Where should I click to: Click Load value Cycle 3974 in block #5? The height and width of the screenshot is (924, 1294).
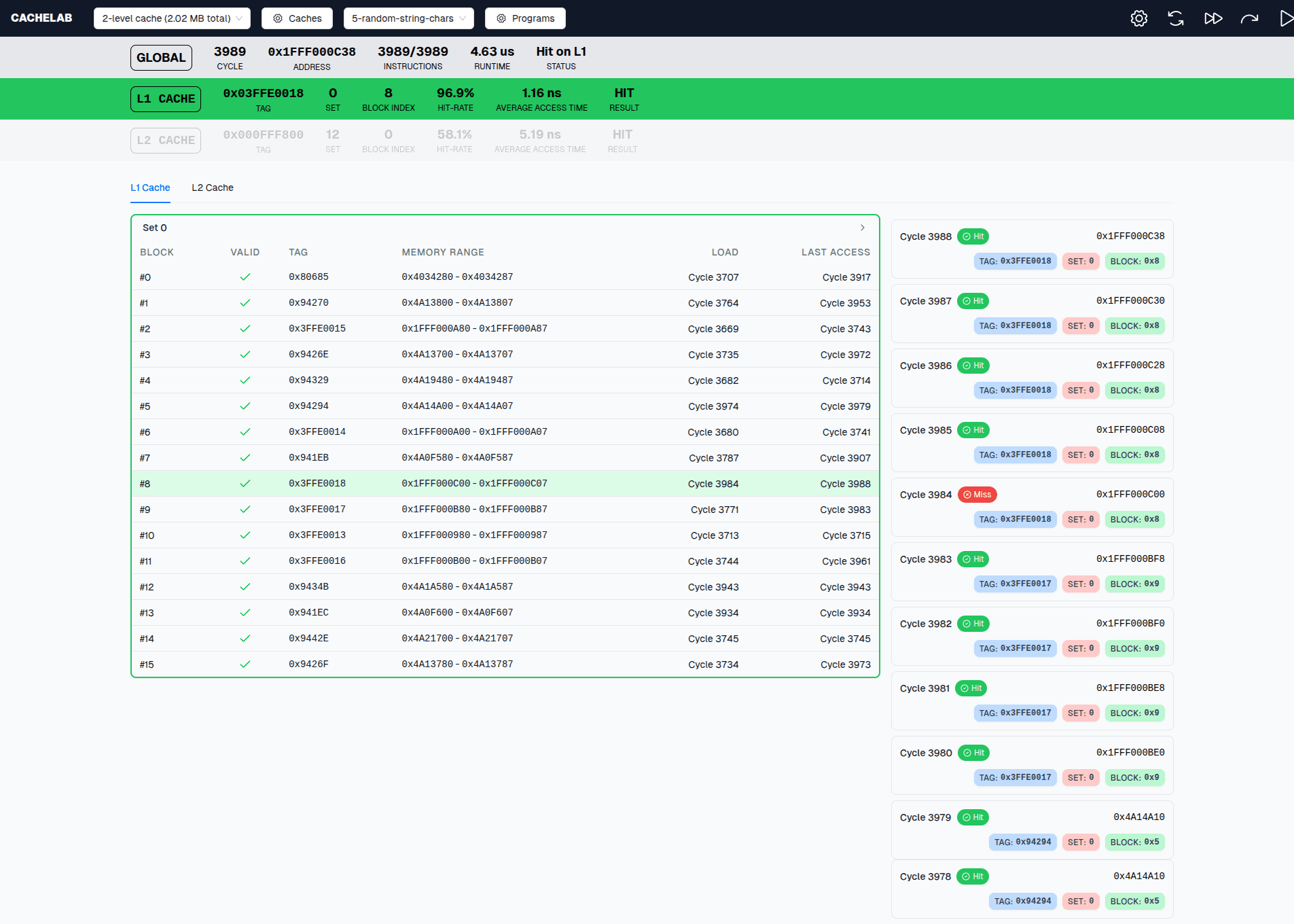(x=713, y=406)
